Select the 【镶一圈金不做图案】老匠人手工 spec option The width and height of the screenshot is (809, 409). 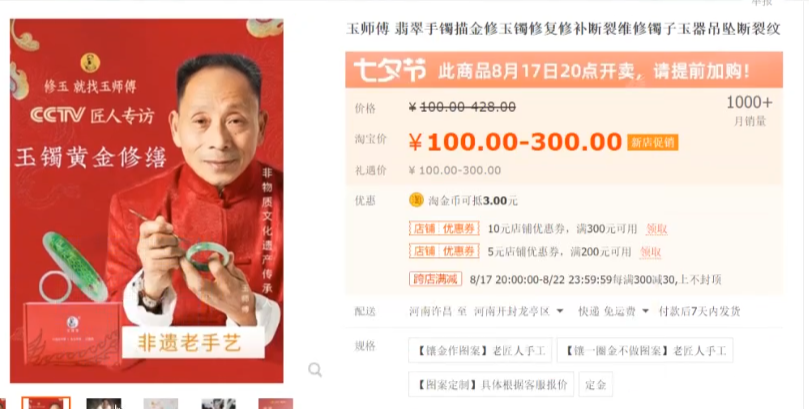[645, 351]
